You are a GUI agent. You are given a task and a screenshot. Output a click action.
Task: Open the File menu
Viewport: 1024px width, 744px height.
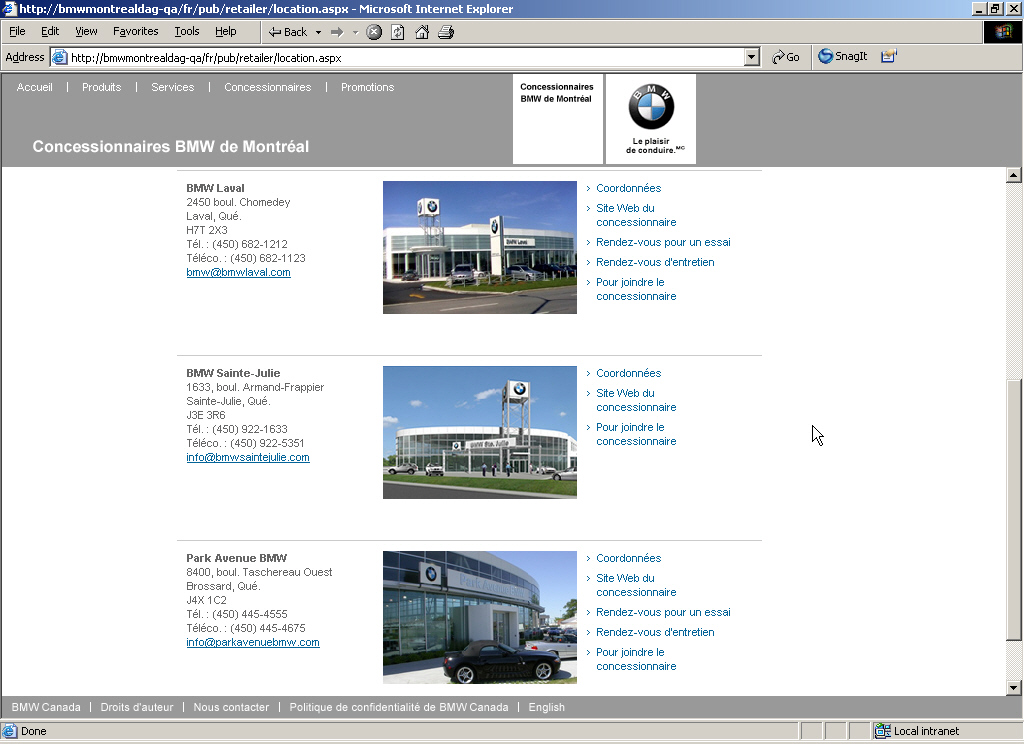(17, 31)
